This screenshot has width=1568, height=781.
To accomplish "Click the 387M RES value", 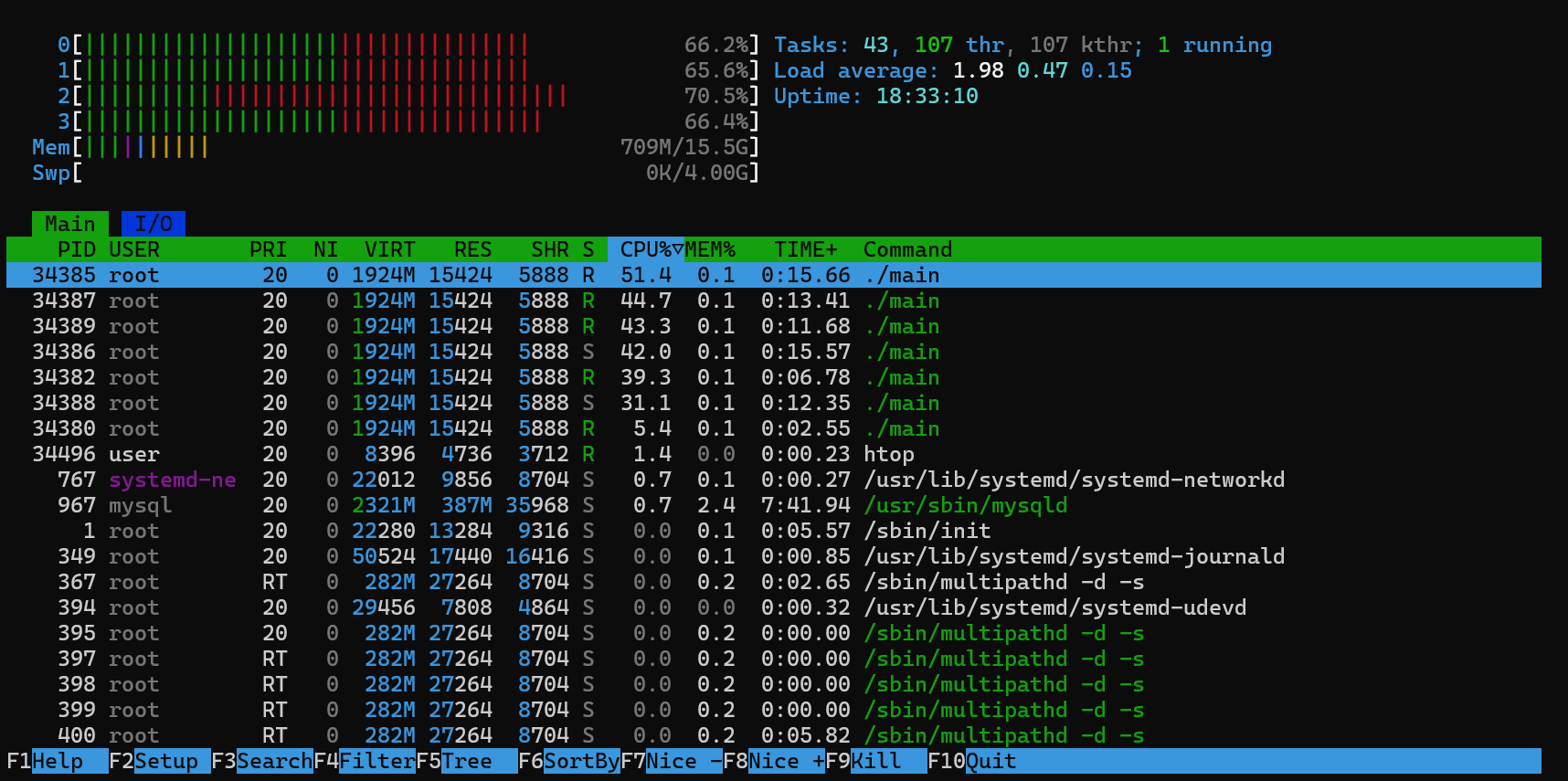I will (x=467, y=505).
